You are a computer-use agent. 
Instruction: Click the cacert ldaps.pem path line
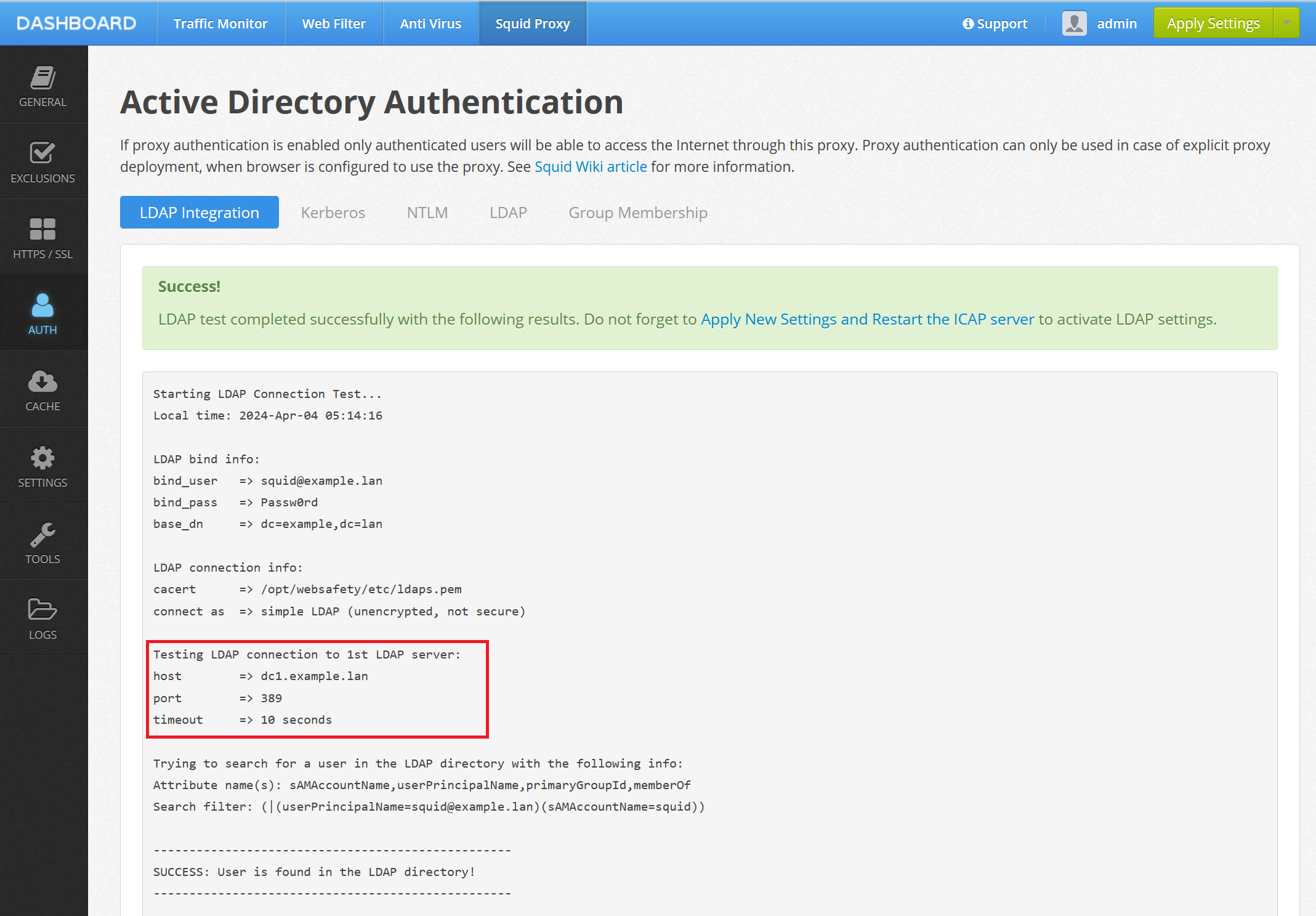tap(307, 590)
